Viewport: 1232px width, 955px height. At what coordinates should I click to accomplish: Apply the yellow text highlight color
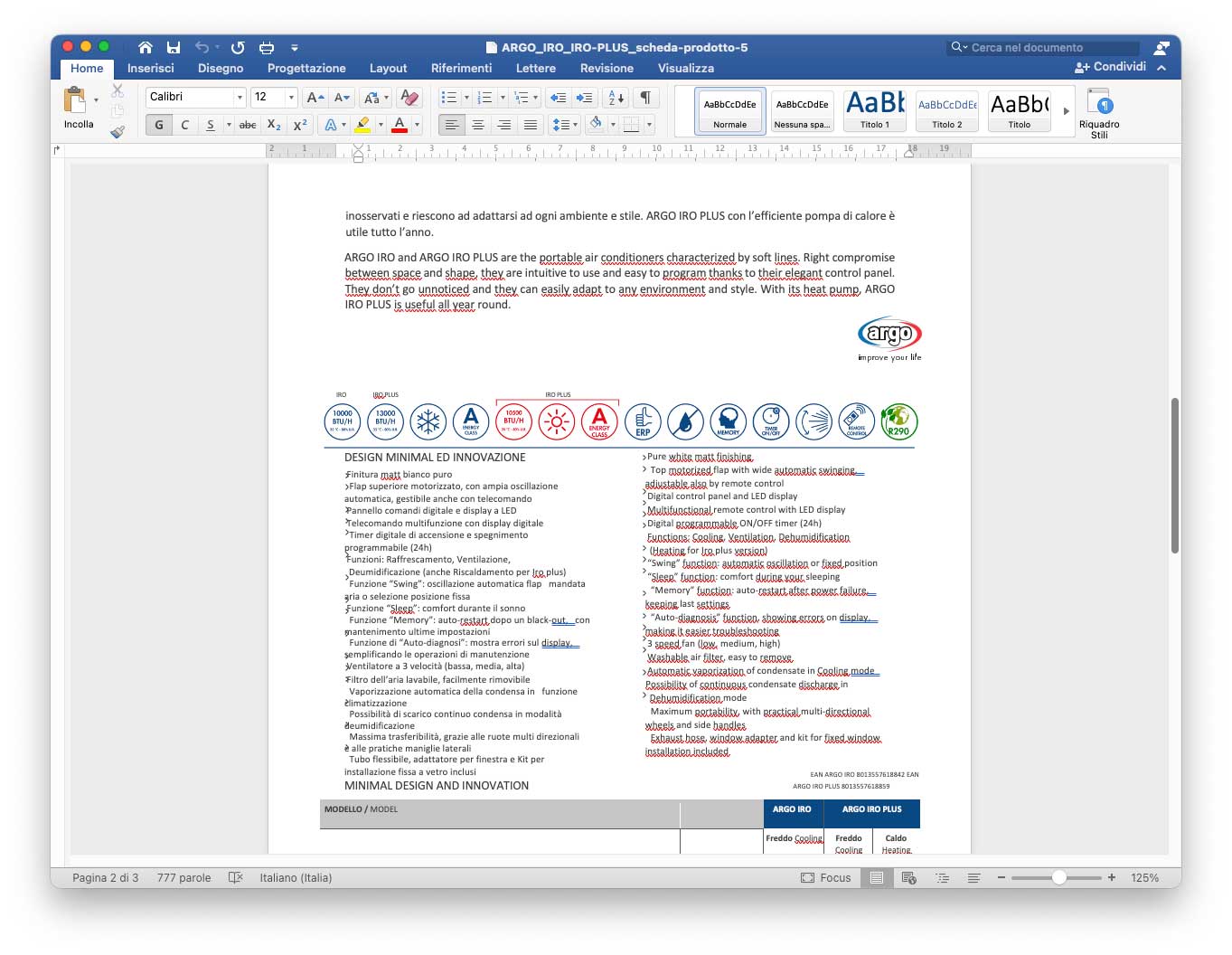point(363,125)
